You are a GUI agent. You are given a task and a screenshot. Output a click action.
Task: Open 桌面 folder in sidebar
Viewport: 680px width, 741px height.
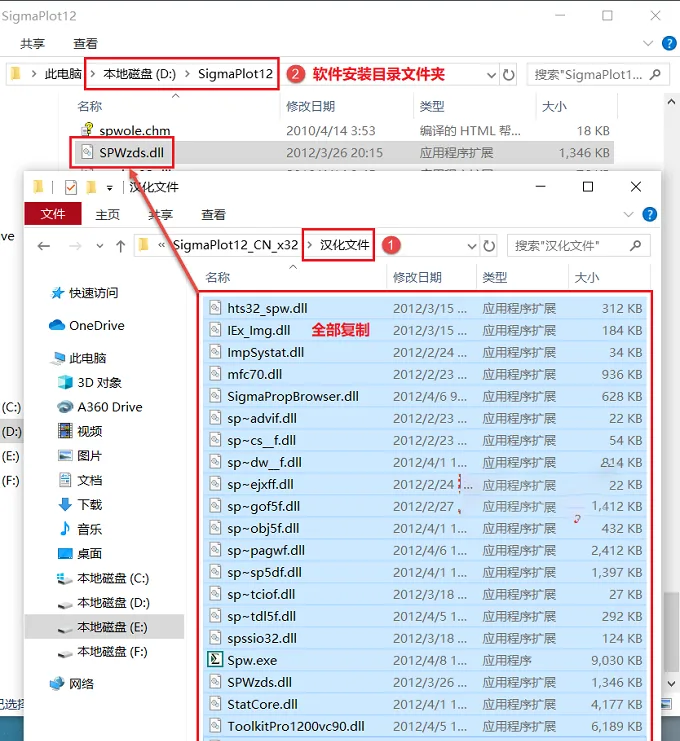tap(80, 553)
